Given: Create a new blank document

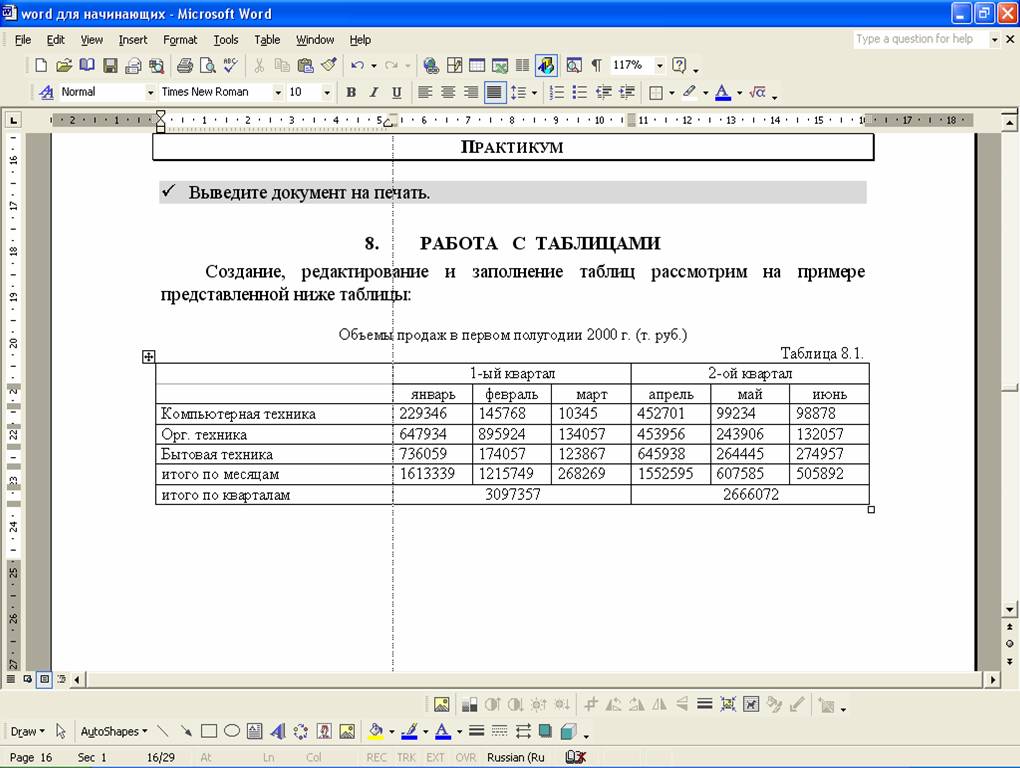Looking at the screenshot, I should click(41, 65).
